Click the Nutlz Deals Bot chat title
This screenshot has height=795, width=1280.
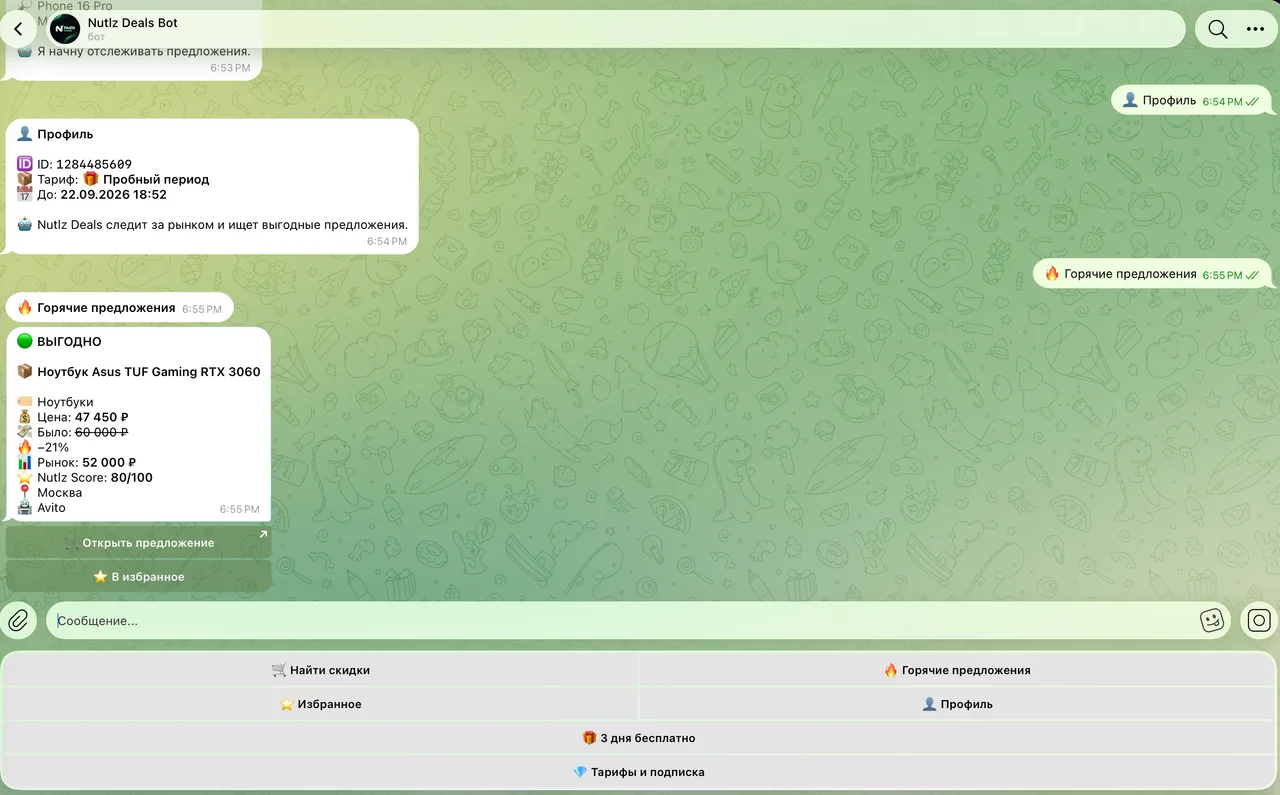(x=133, y=23)
